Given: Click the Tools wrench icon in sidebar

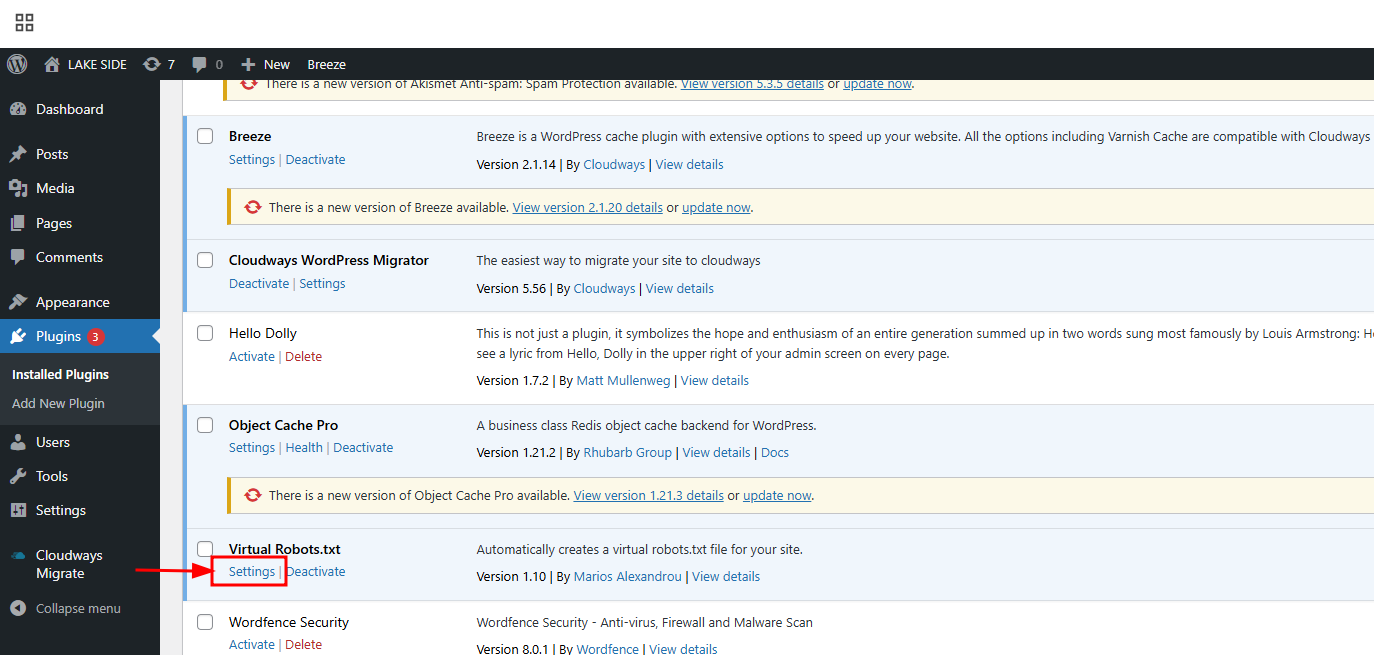Looking at the screenshot, I should [18, 476].
